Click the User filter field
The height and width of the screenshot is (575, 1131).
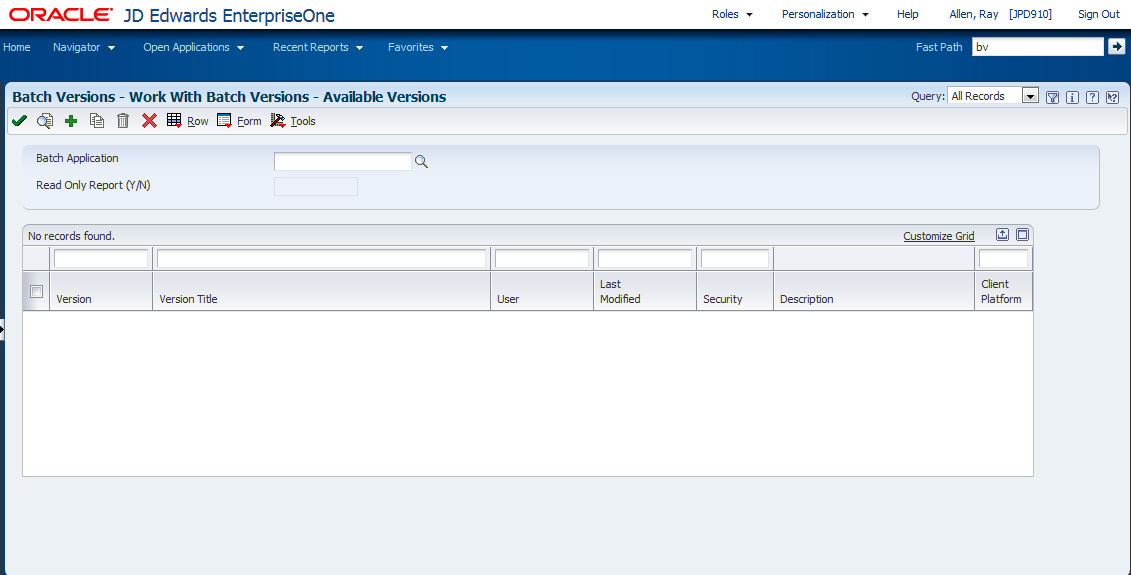pos(542,258)
